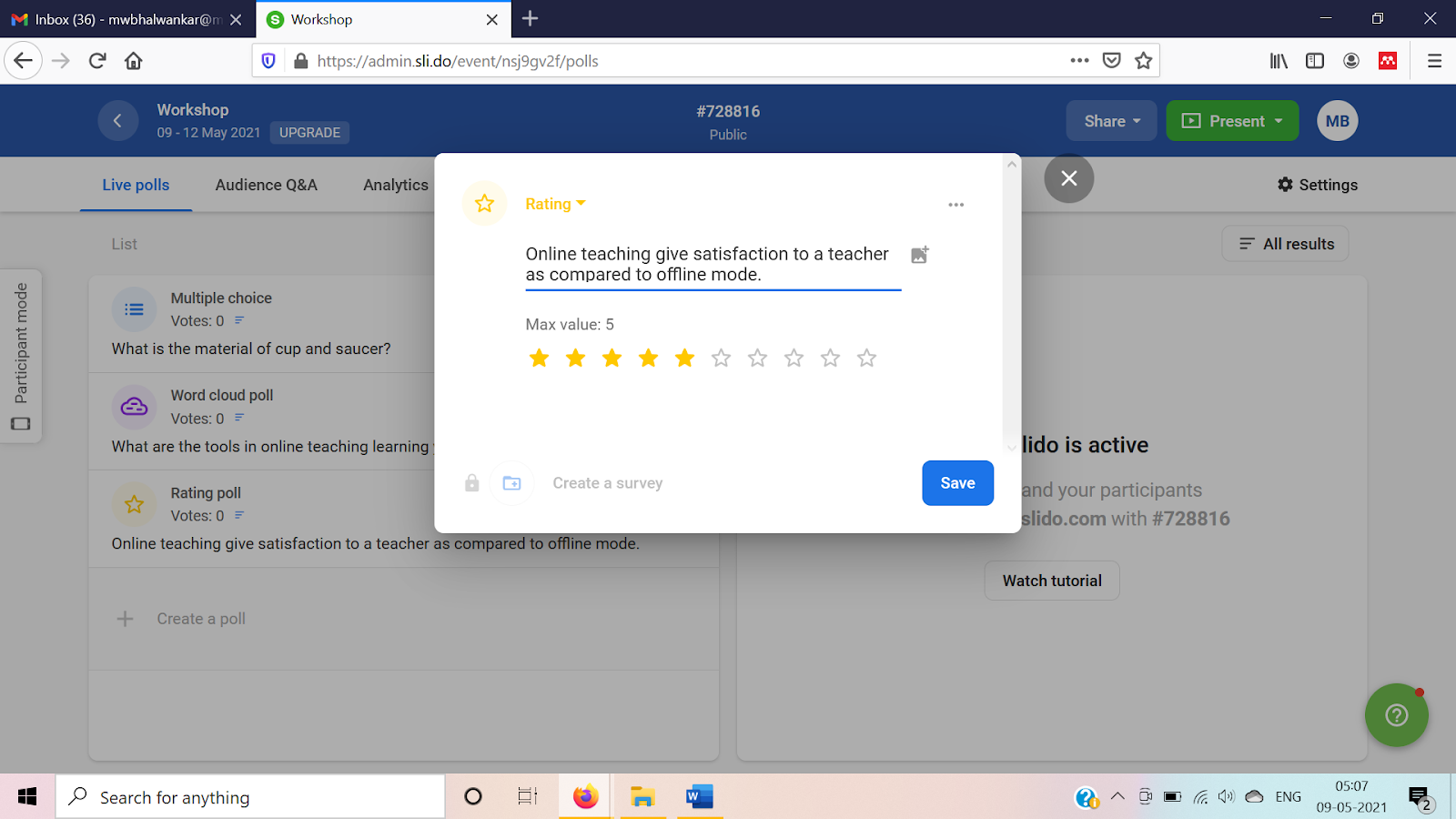
Task: Switch to the Gmail Inbox browser tab
Action: pos(127,19)
